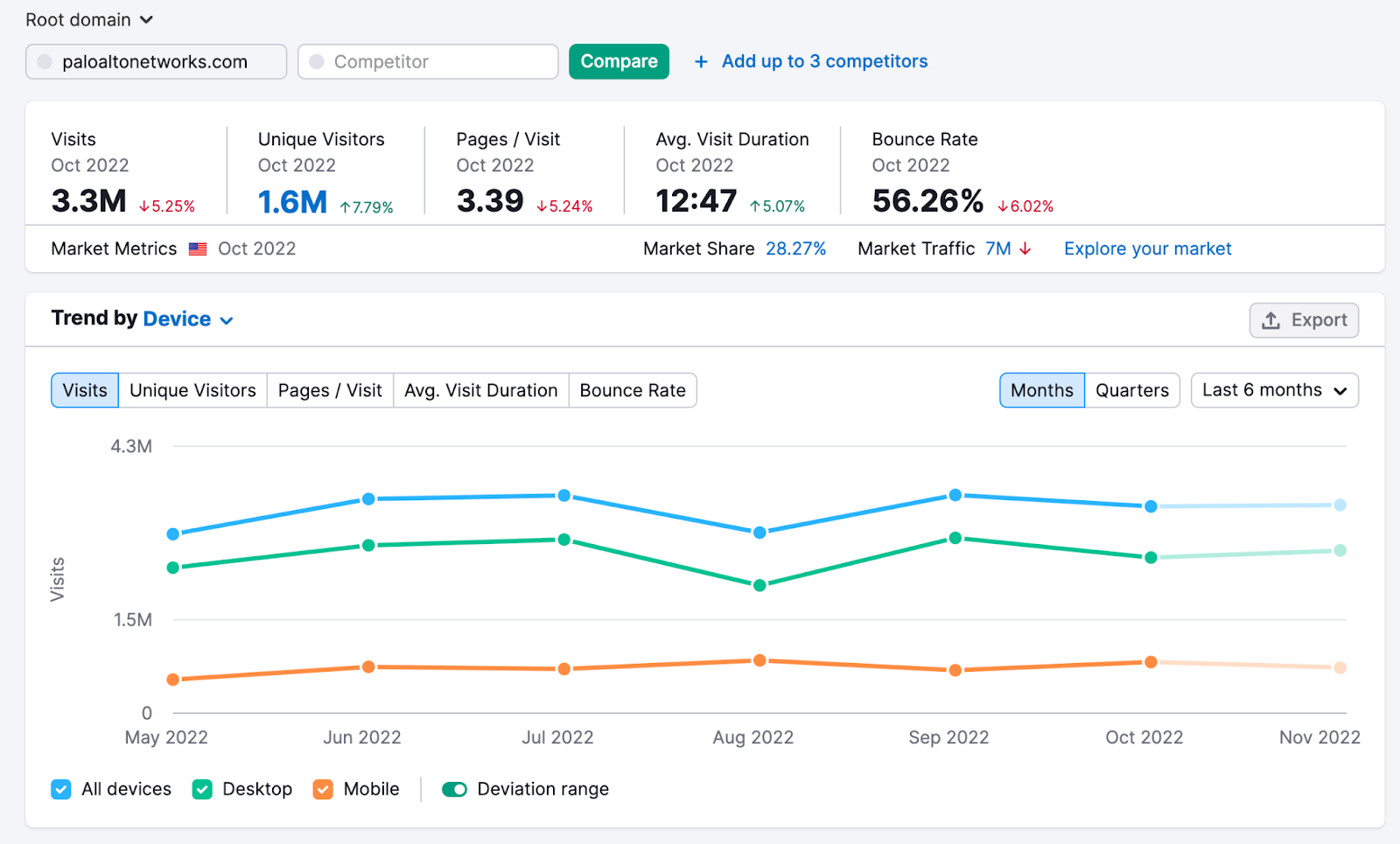Viewport: 1400px width, 844px height.
Task: Click the Nov 2022 axis label
Action: (x=1319, y=737)
